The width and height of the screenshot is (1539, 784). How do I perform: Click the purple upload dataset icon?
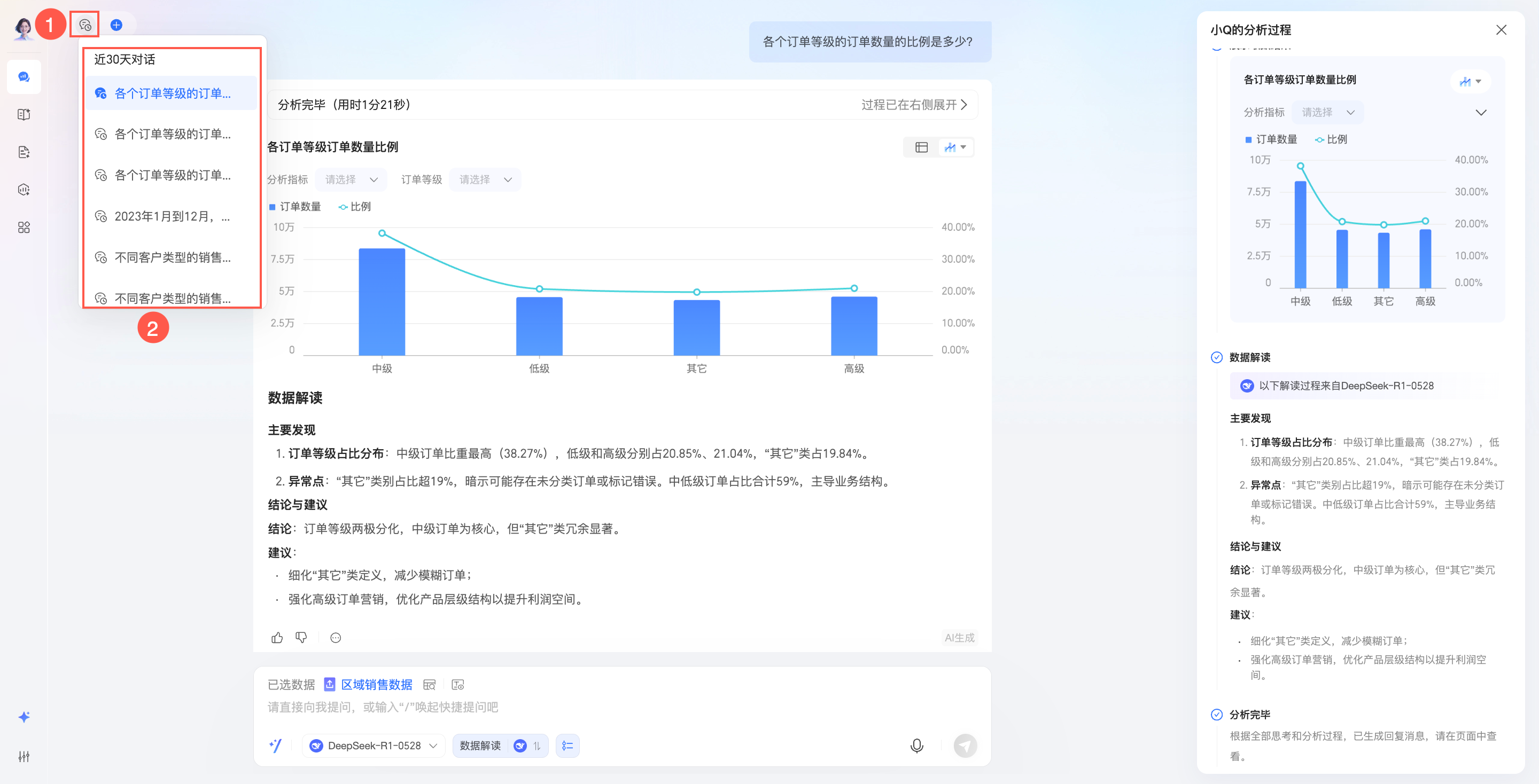pos(330,684)
